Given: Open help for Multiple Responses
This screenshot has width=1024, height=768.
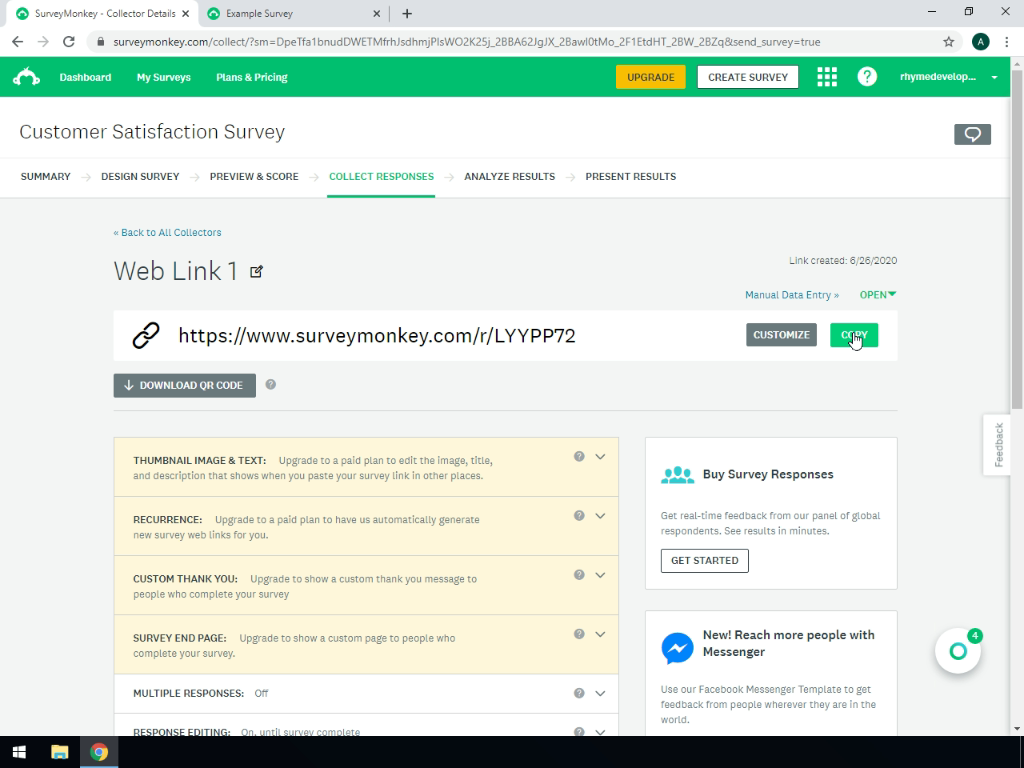Looking at the screenshot, I should tap(579, 694).
